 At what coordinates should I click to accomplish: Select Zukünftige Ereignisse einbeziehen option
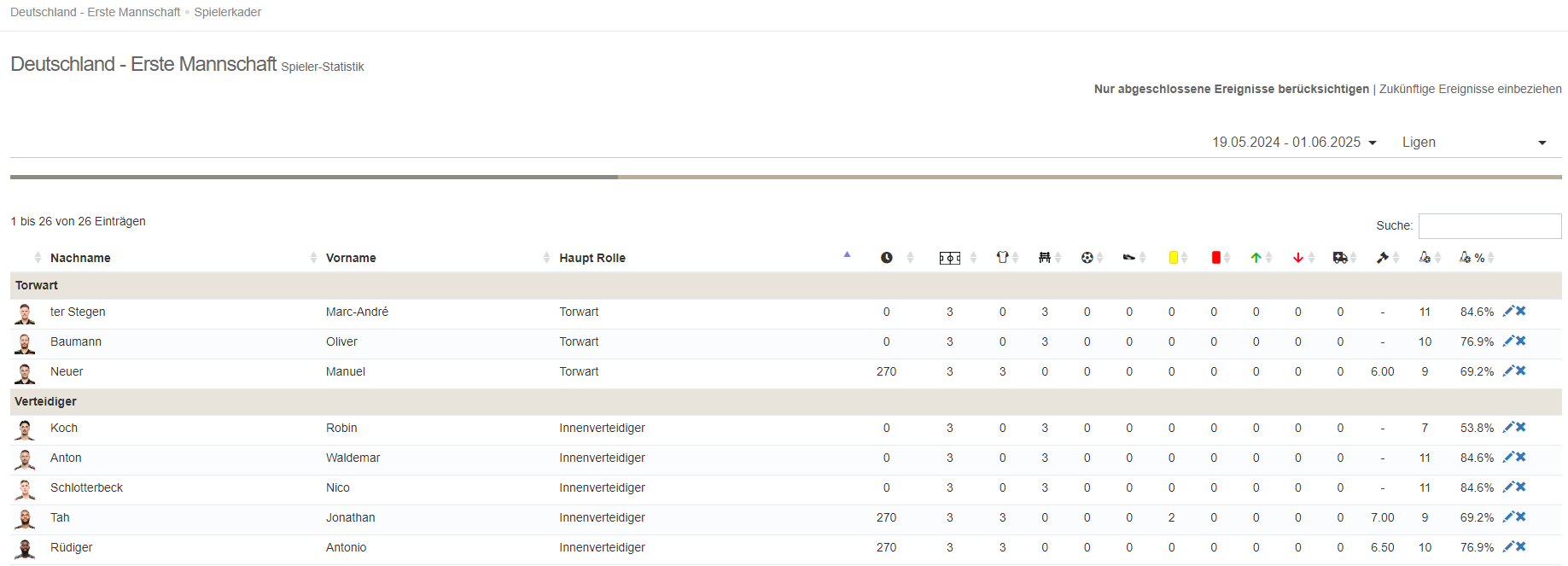point(1470,89)
